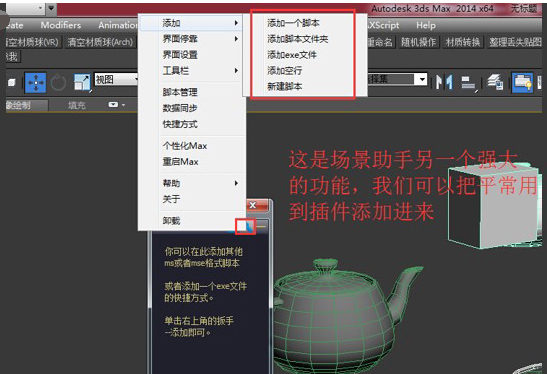Expand the 帮助 submenu
547x374 pixels.
[192, 183]
